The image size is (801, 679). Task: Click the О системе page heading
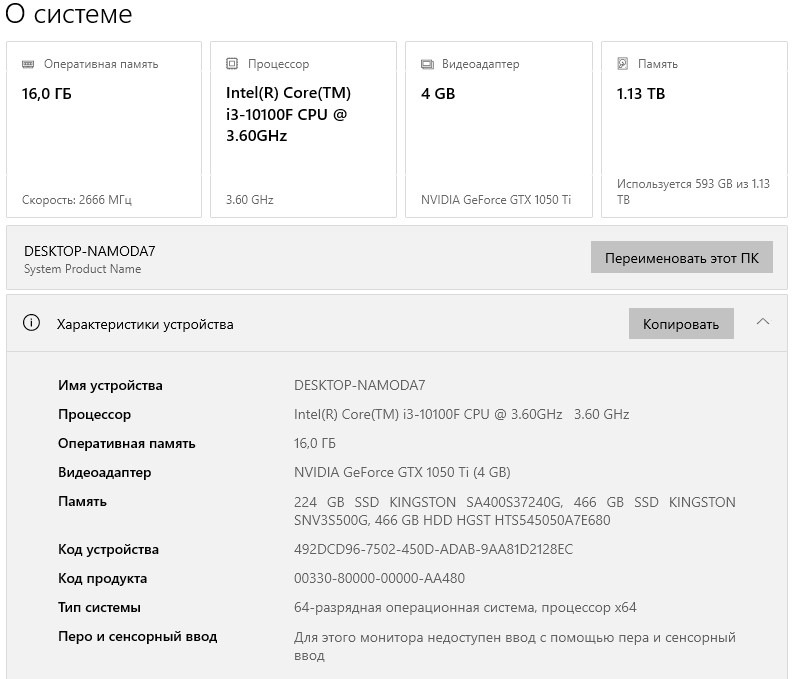[x=69, y=15]
